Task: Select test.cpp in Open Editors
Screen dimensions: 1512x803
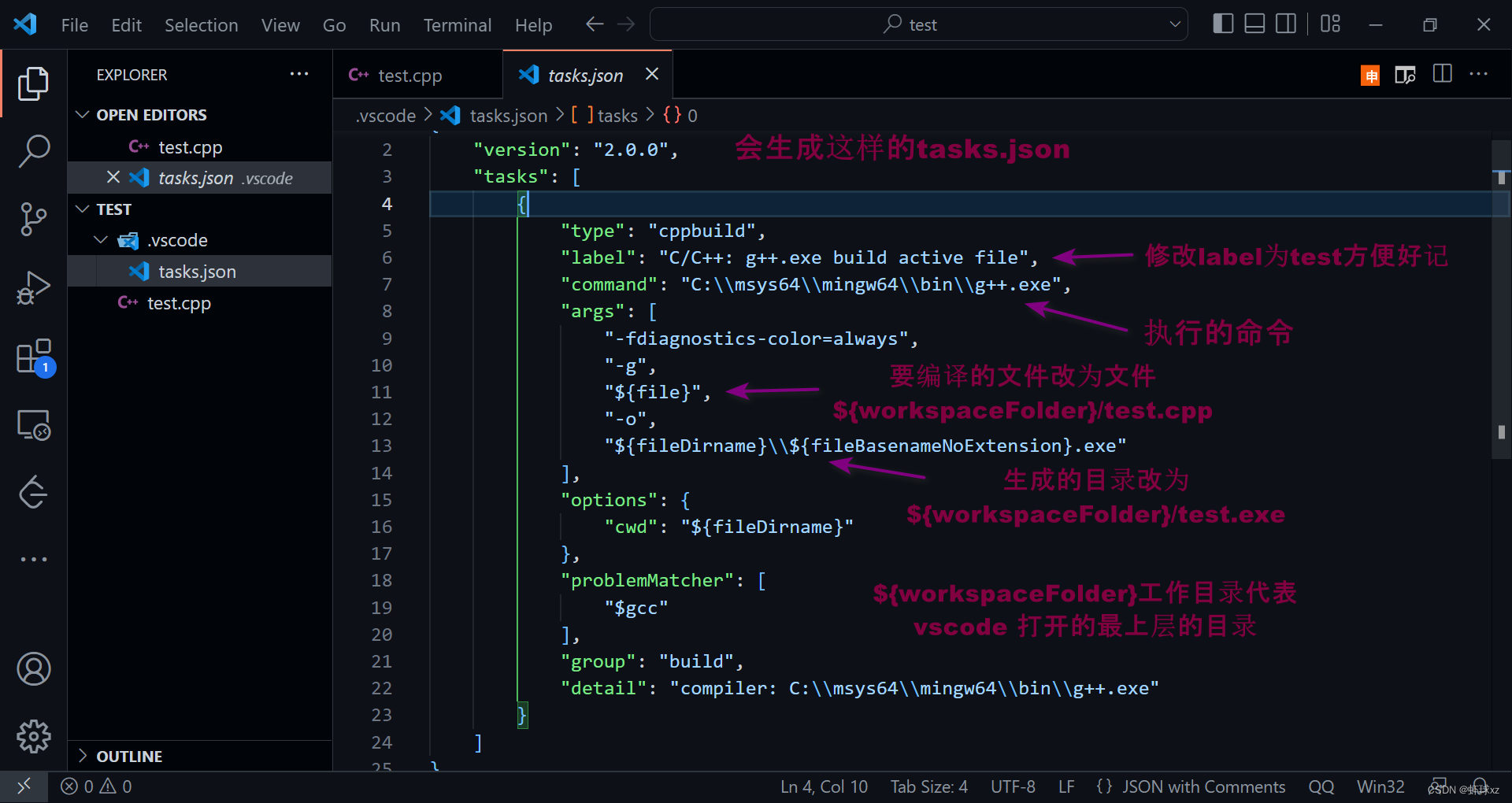Action: point(200,147)
